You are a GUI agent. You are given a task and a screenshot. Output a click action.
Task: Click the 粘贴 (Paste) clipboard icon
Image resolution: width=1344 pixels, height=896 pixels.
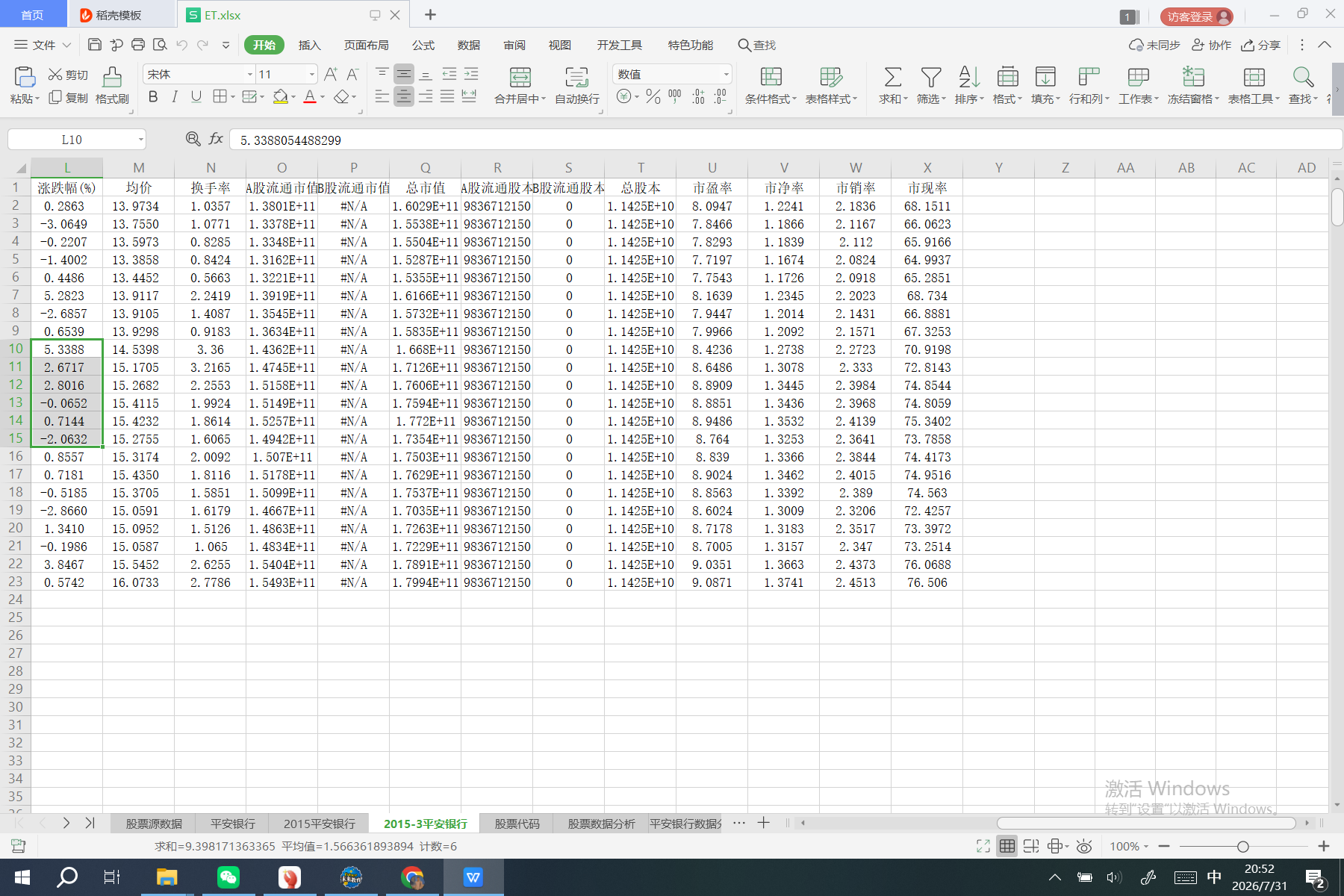point(24,77)
